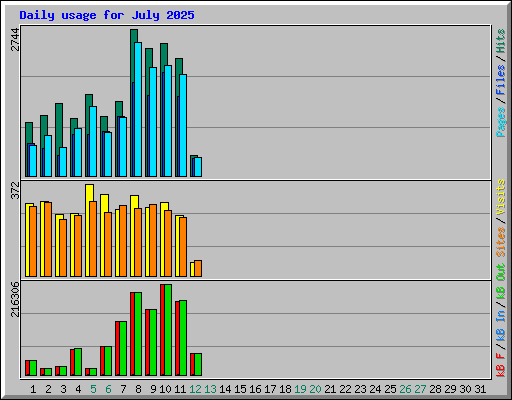Select the green kB Out bar for day 10
512x400 pixels.
point(168,330)
